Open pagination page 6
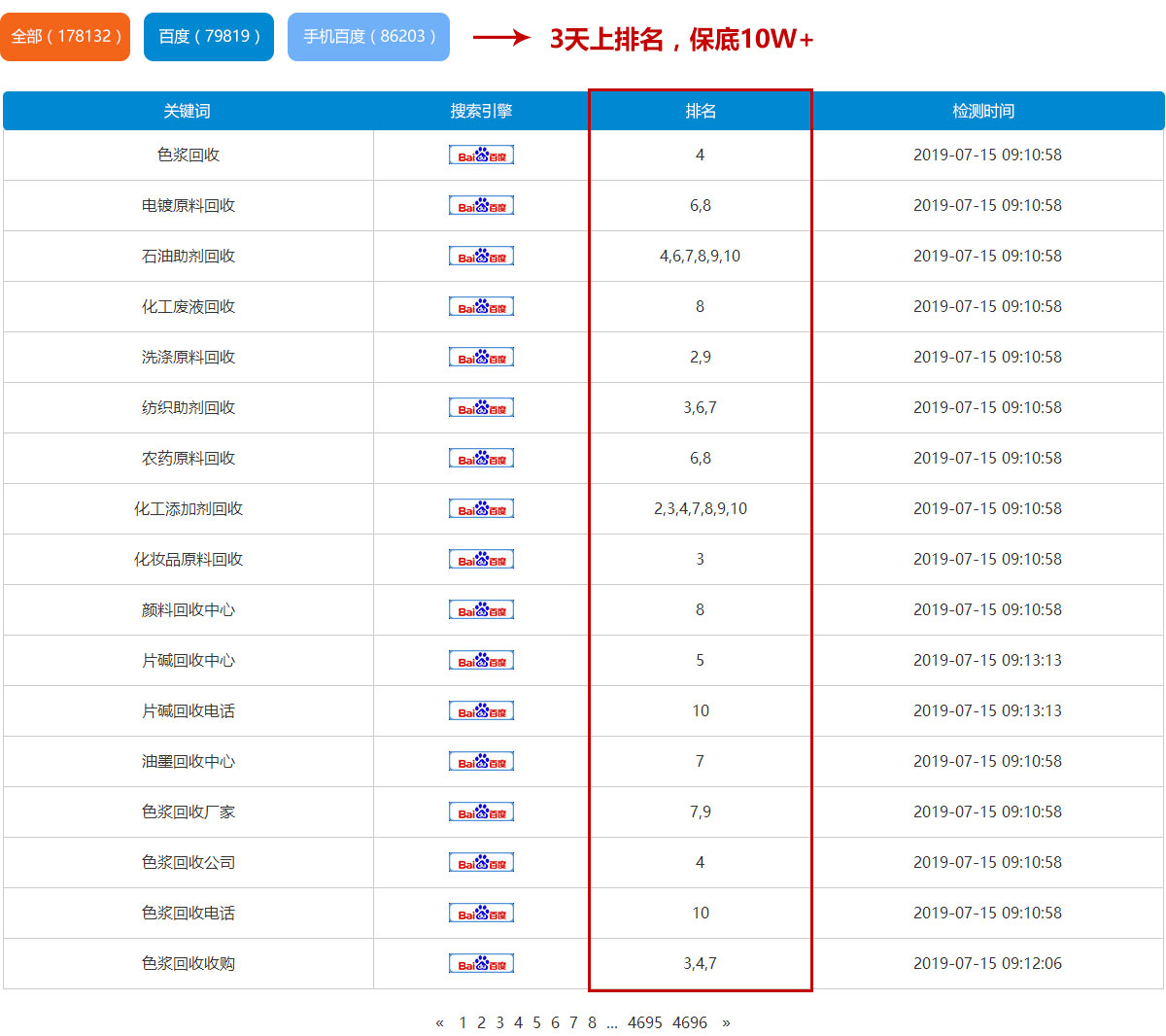 click(555, 1022)
